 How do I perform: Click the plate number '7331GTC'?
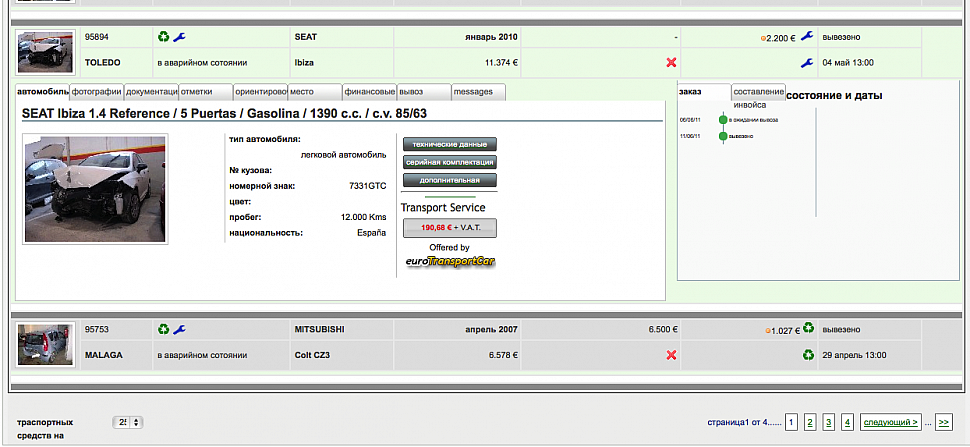point(367,185)
